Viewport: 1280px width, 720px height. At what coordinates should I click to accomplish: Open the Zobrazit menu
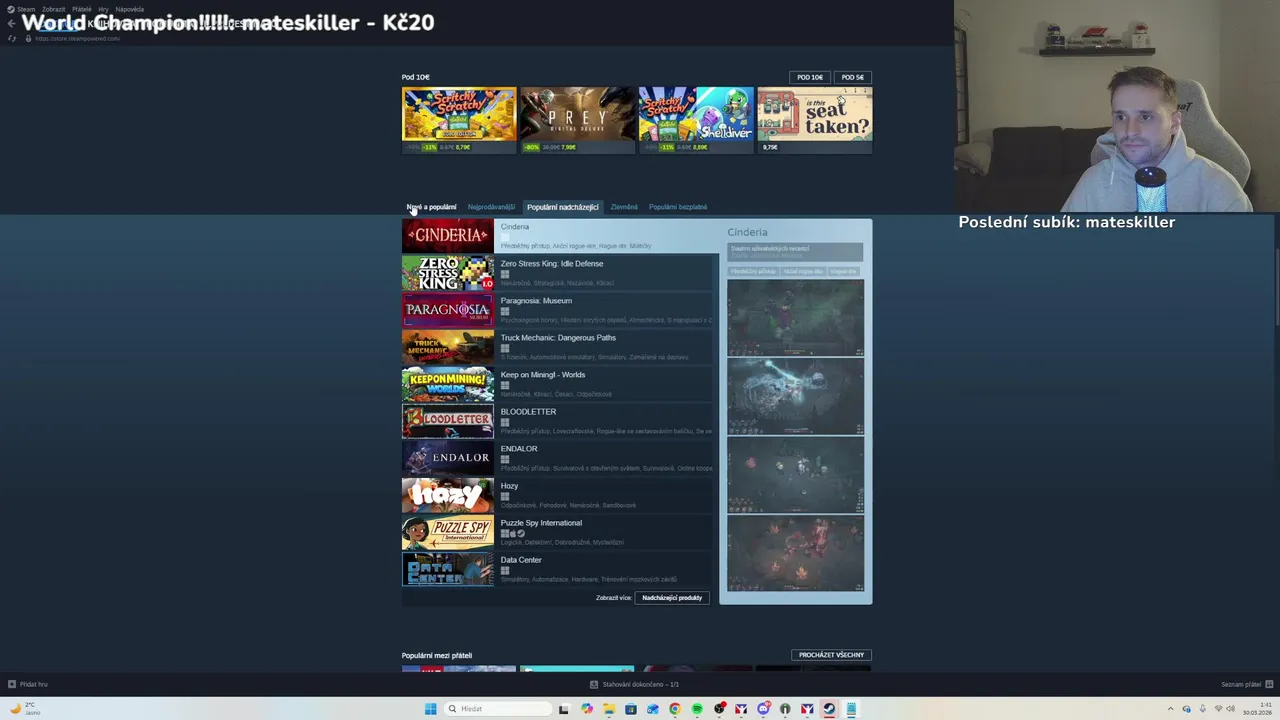click(x=54, y=9)
